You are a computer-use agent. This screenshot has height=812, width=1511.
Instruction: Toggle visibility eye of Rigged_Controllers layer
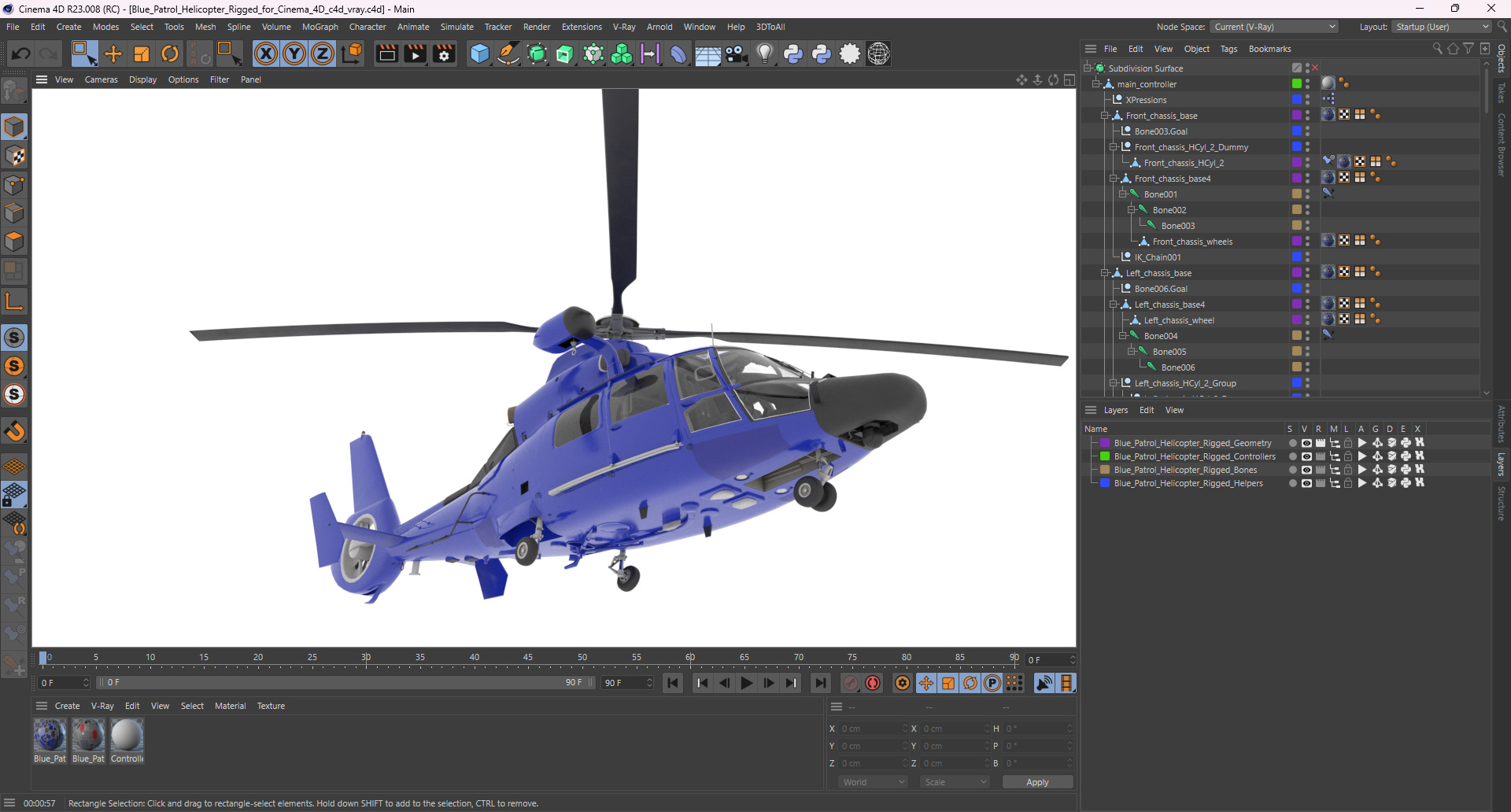(1306, 456)
